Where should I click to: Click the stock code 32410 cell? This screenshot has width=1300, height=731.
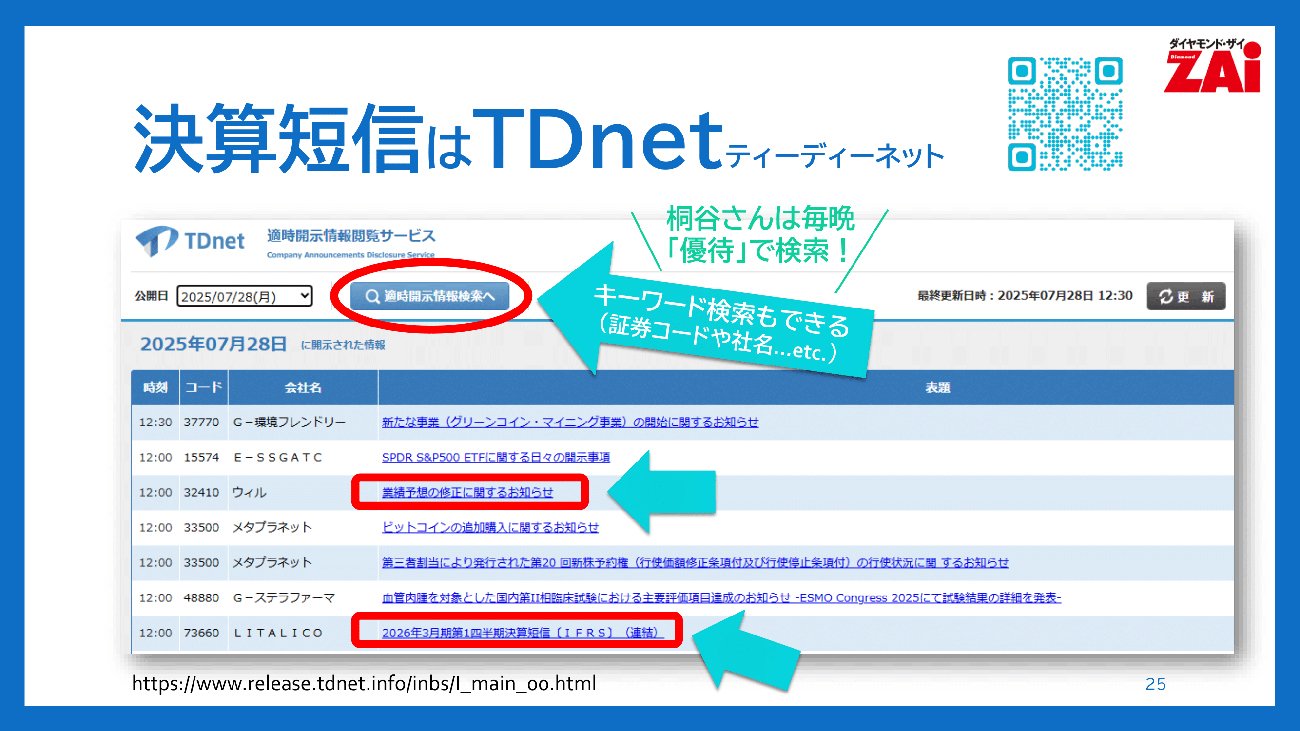pos(201,492)
